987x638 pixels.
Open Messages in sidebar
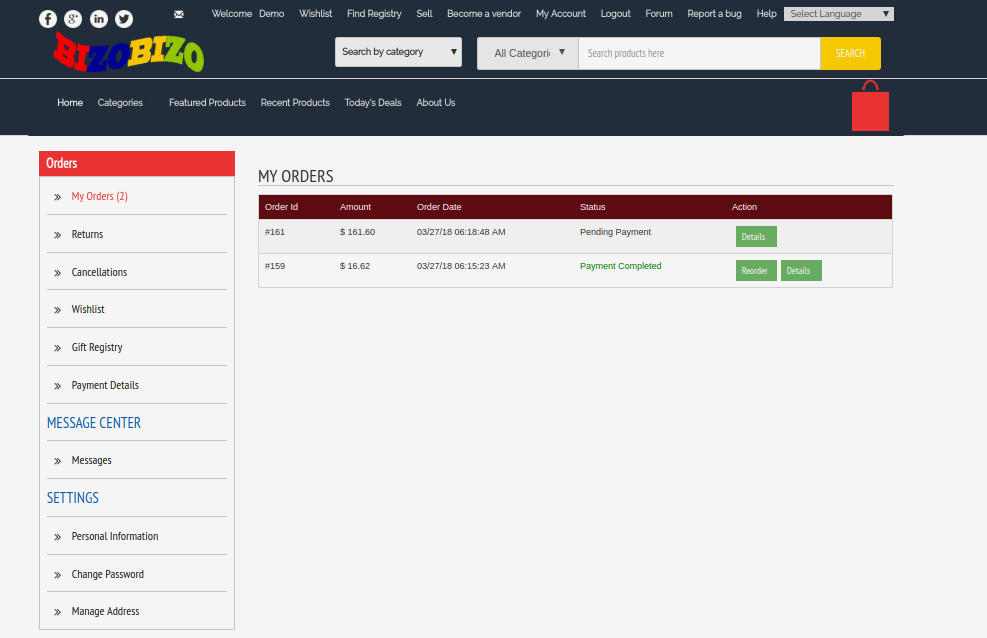point(91,460)
